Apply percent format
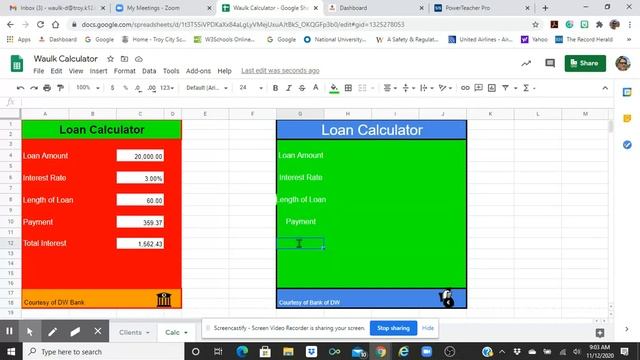The width and height of the screenshot is (640, 360). click(x=125, y=88)
